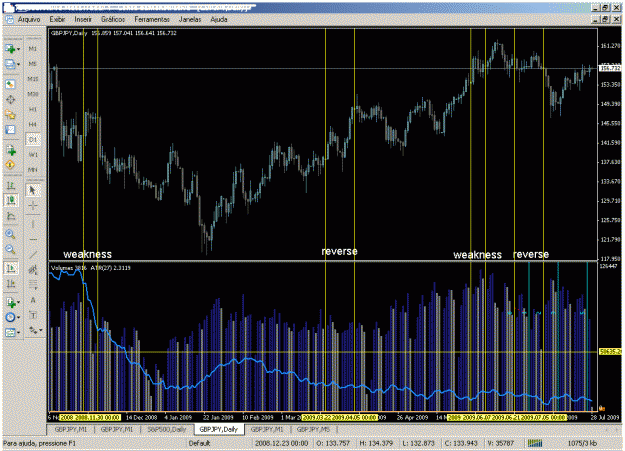Click the Zoom In magnifier
The height and width of the screenshot is (451, 625).
(x=10, y=234)
